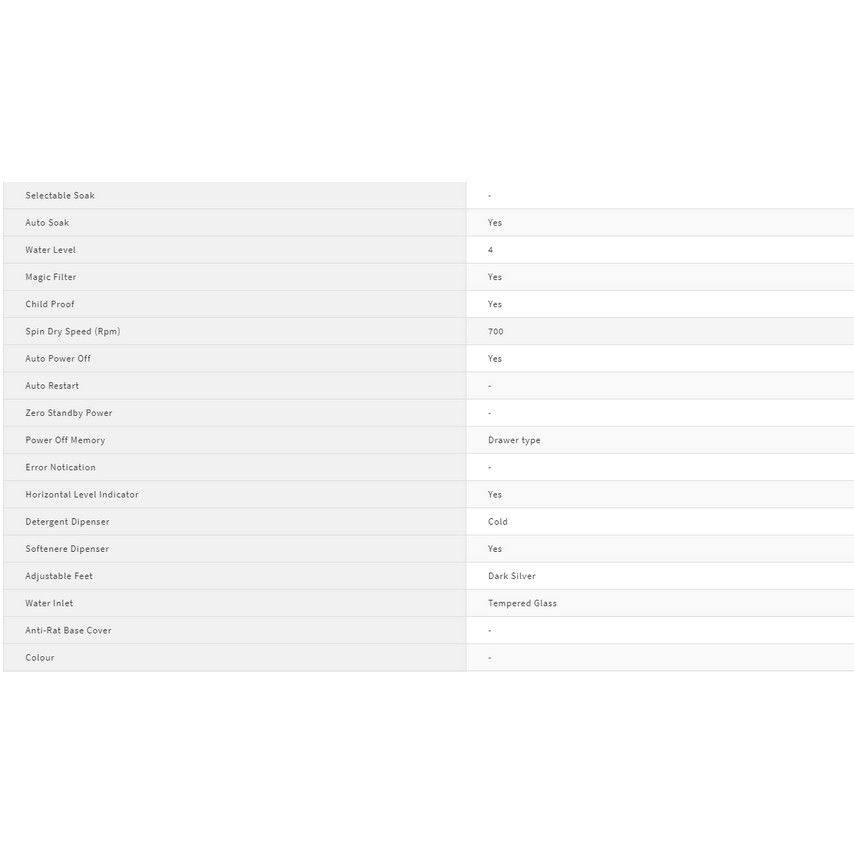Viewport: 854px width, 854px height.
Task: Select the Zero Standby Power label
Action: coord(69,413)
